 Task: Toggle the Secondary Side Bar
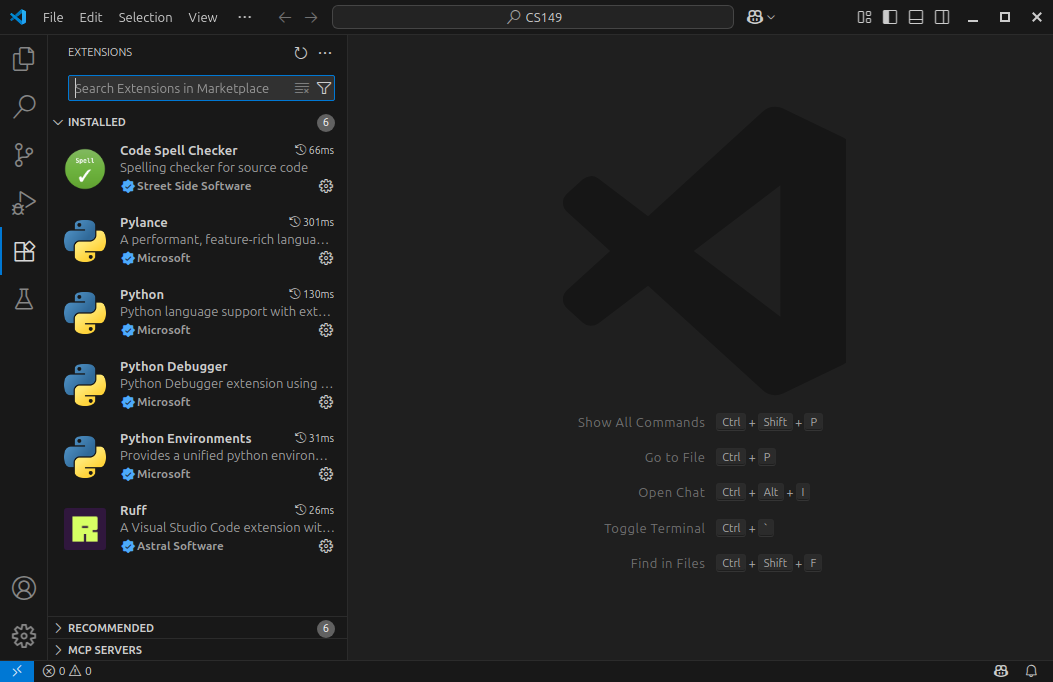pos(941,17)
